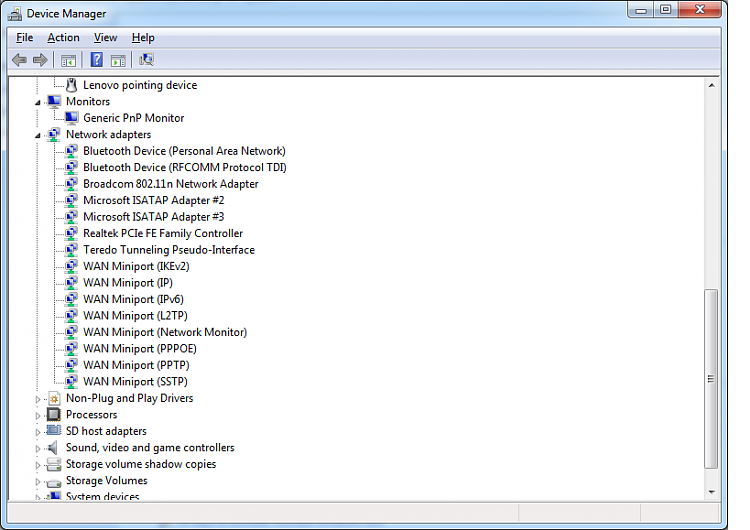
Task: Expand the Non-Plug and Play Drivers arrow
Action: [x=38, y=399]
